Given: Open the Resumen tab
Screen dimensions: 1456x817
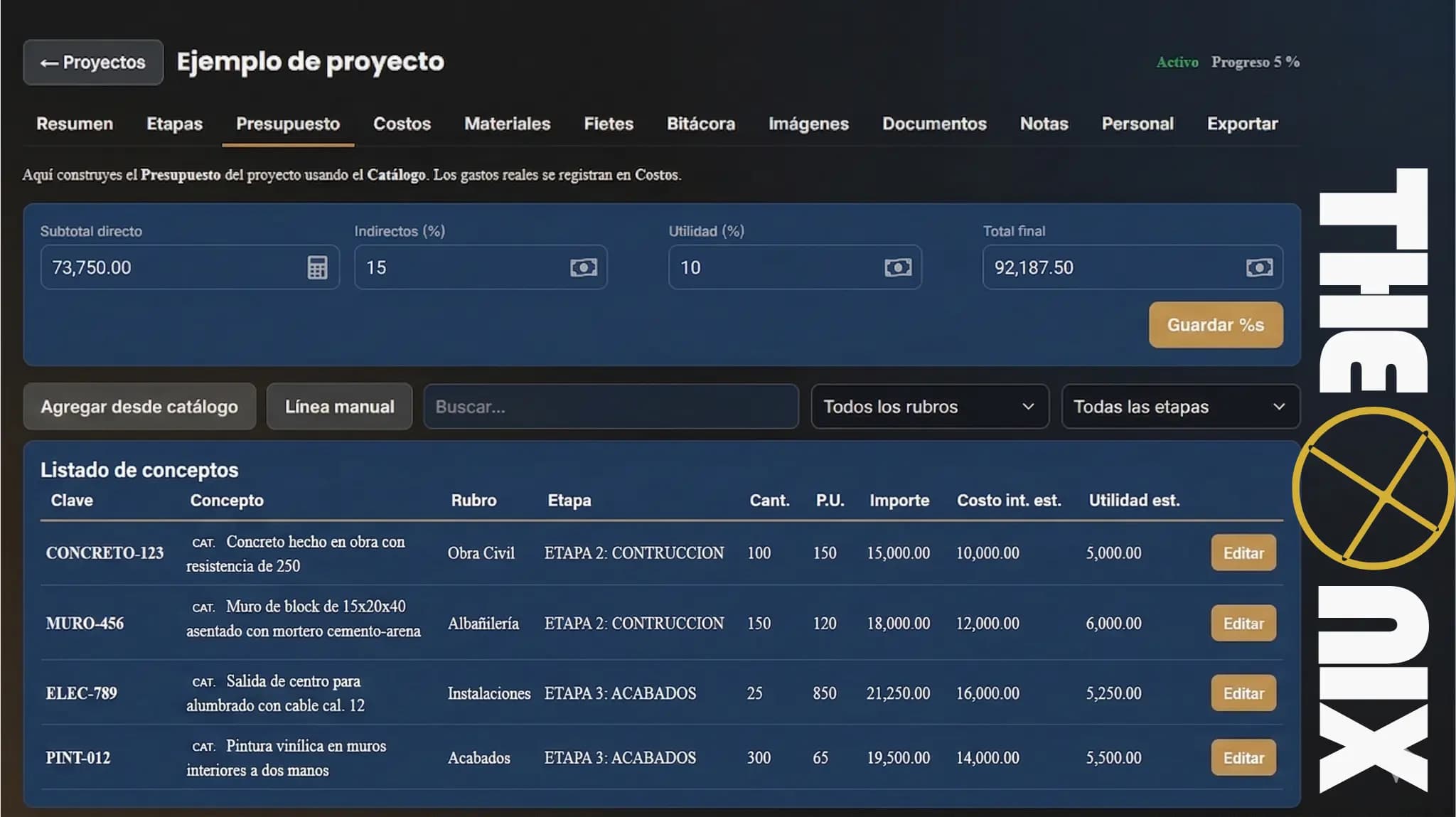Looking at the screenshot, I should (75, 124).
